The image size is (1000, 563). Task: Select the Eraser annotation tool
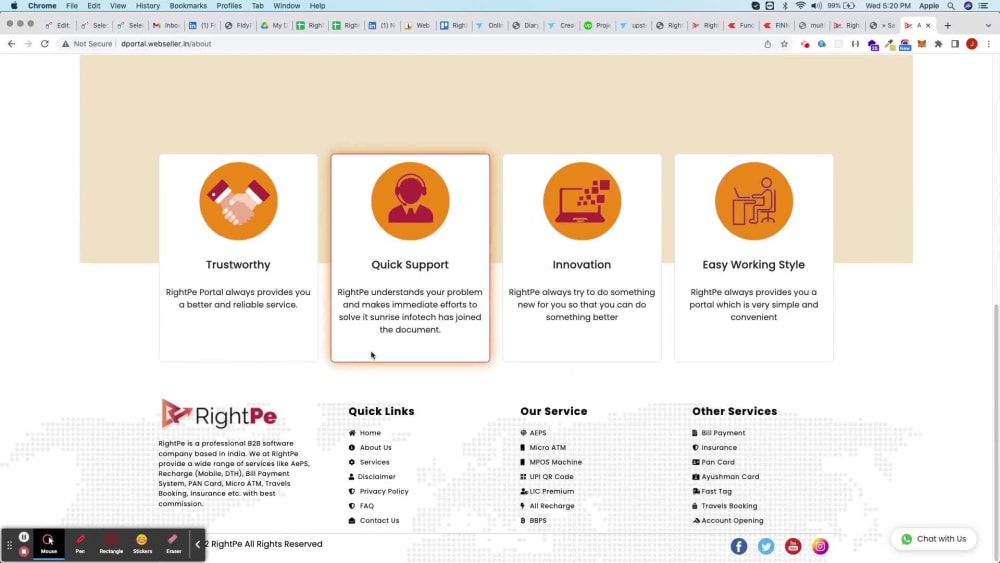click(173, 544)
